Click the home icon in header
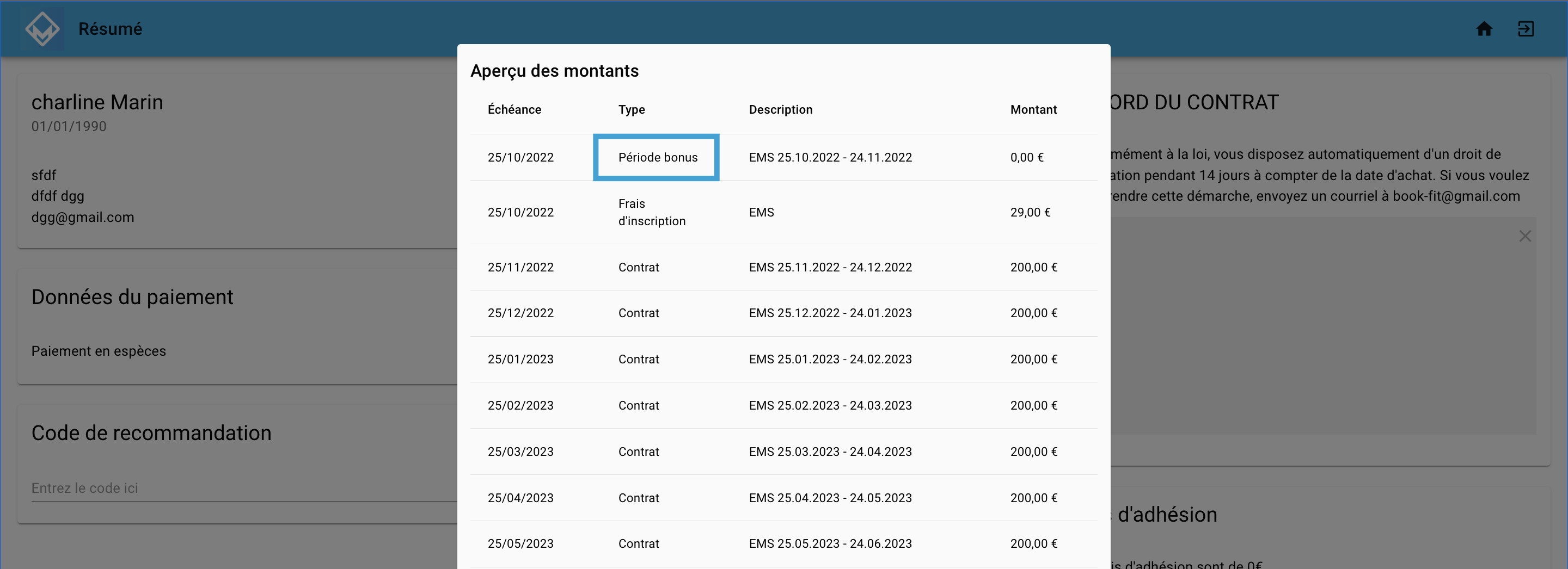Image resolution: width=1568 pixels, height=569 pixels. (x=1484, y=29)
